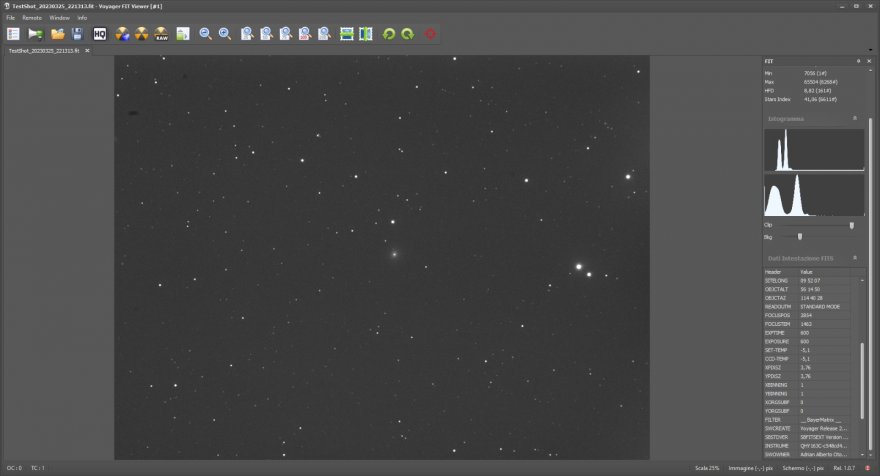880x476 pixels.
Task: Rotate image counter-clockwise with green arrow
Action: coord(389,34)
